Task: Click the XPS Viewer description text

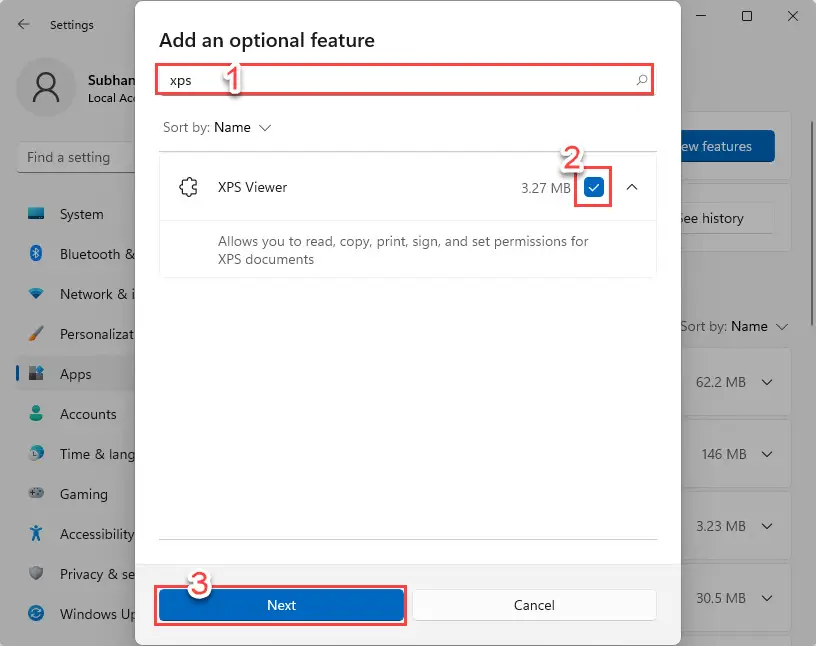Action: [403, 250]
